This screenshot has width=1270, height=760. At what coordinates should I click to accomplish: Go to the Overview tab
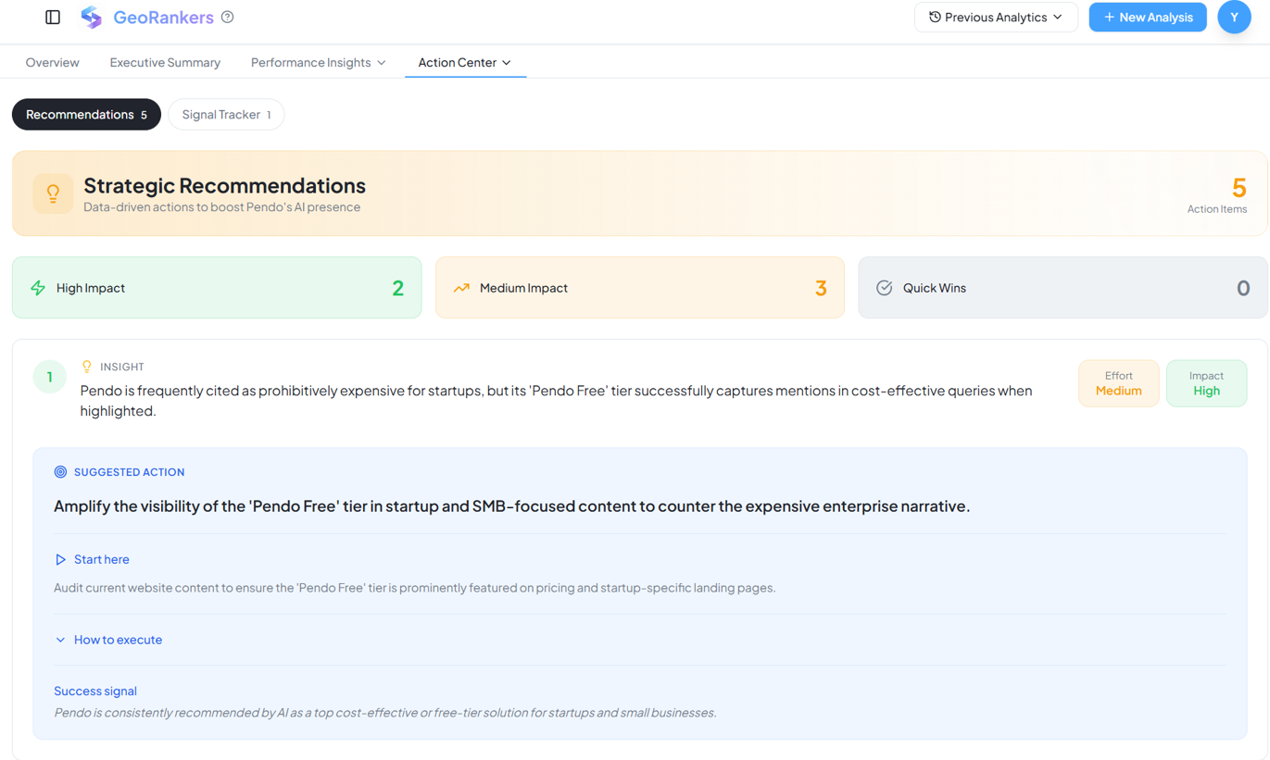pyautogui.click(x=52, y=62)
